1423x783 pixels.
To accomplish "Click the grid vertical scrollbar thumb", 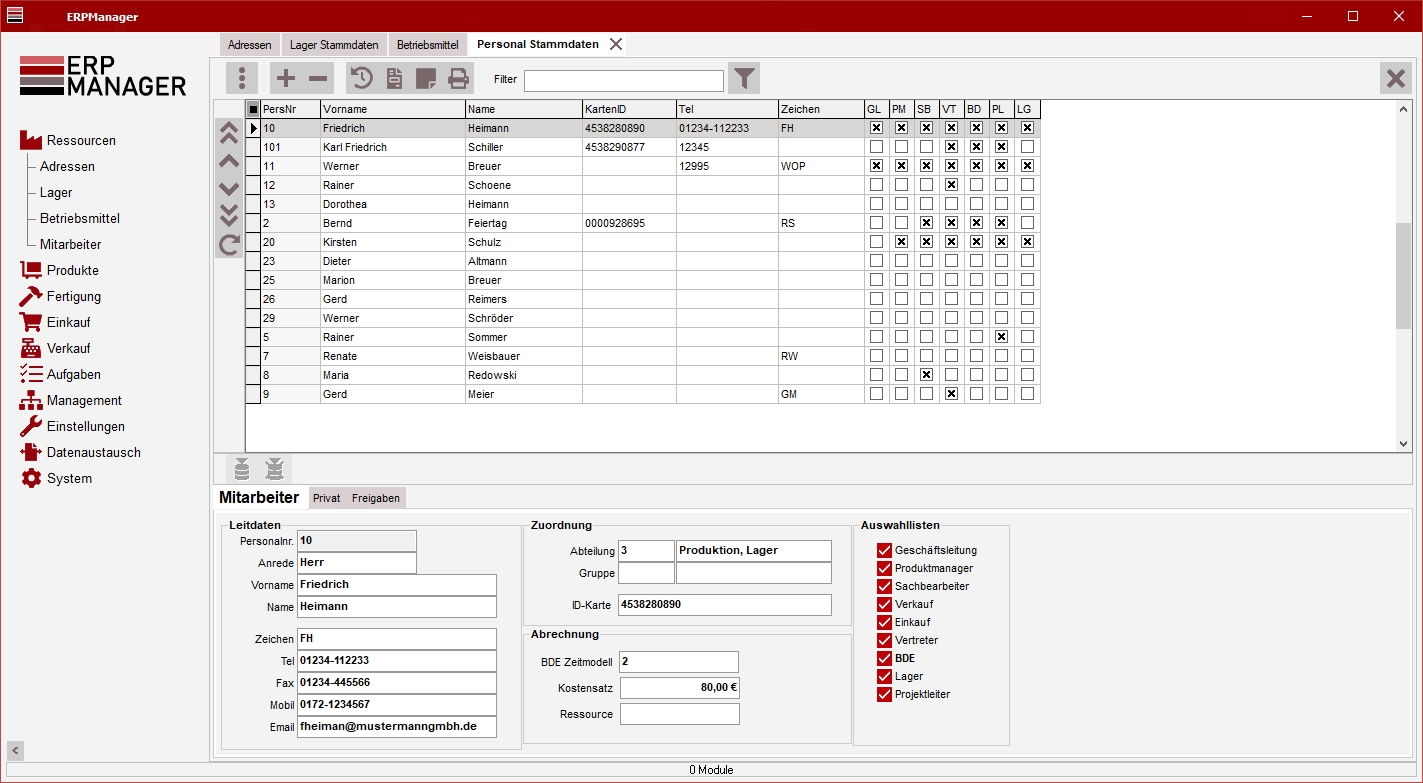I will pos(1403,275).
